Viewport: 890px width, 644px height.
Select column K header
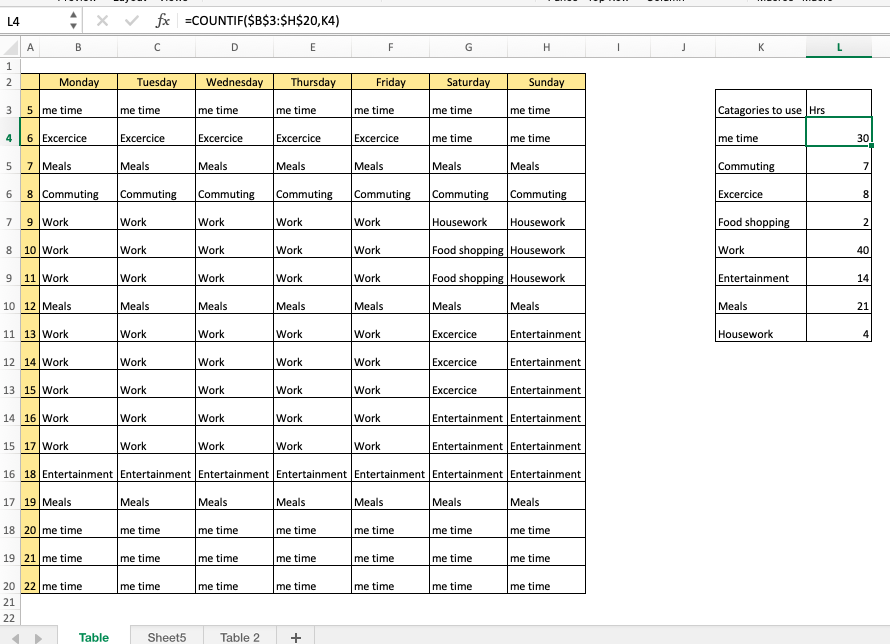(x=761, y=48)
